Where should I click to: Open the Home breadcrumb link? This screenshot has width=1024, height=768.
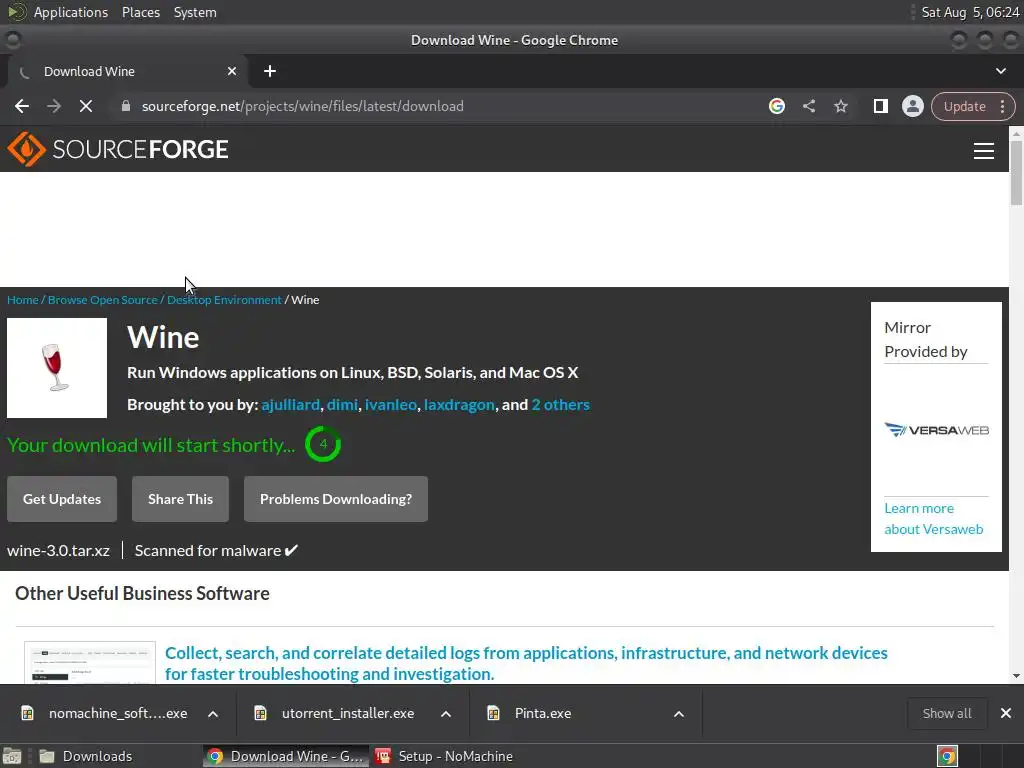(x=23, y=300)
